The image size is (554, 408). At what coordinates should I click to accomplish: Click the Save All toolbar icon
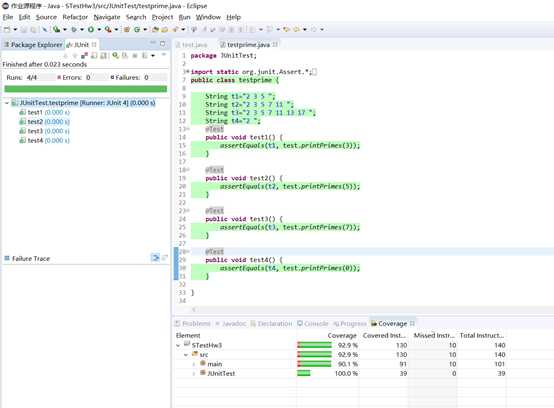pyautogui.click(x=34, y=30)
